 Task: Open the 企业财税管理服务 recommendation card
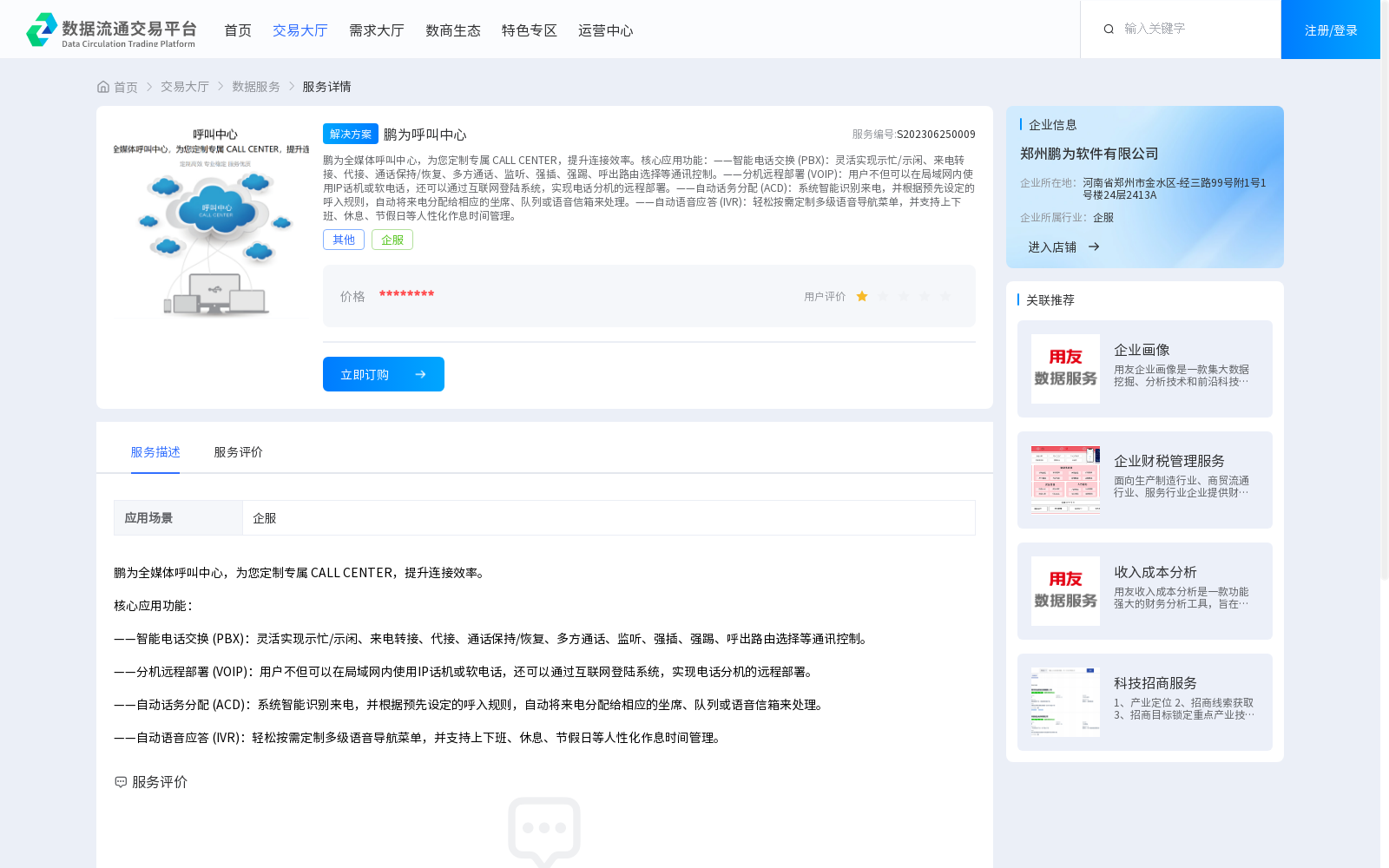click(1145, 480)
